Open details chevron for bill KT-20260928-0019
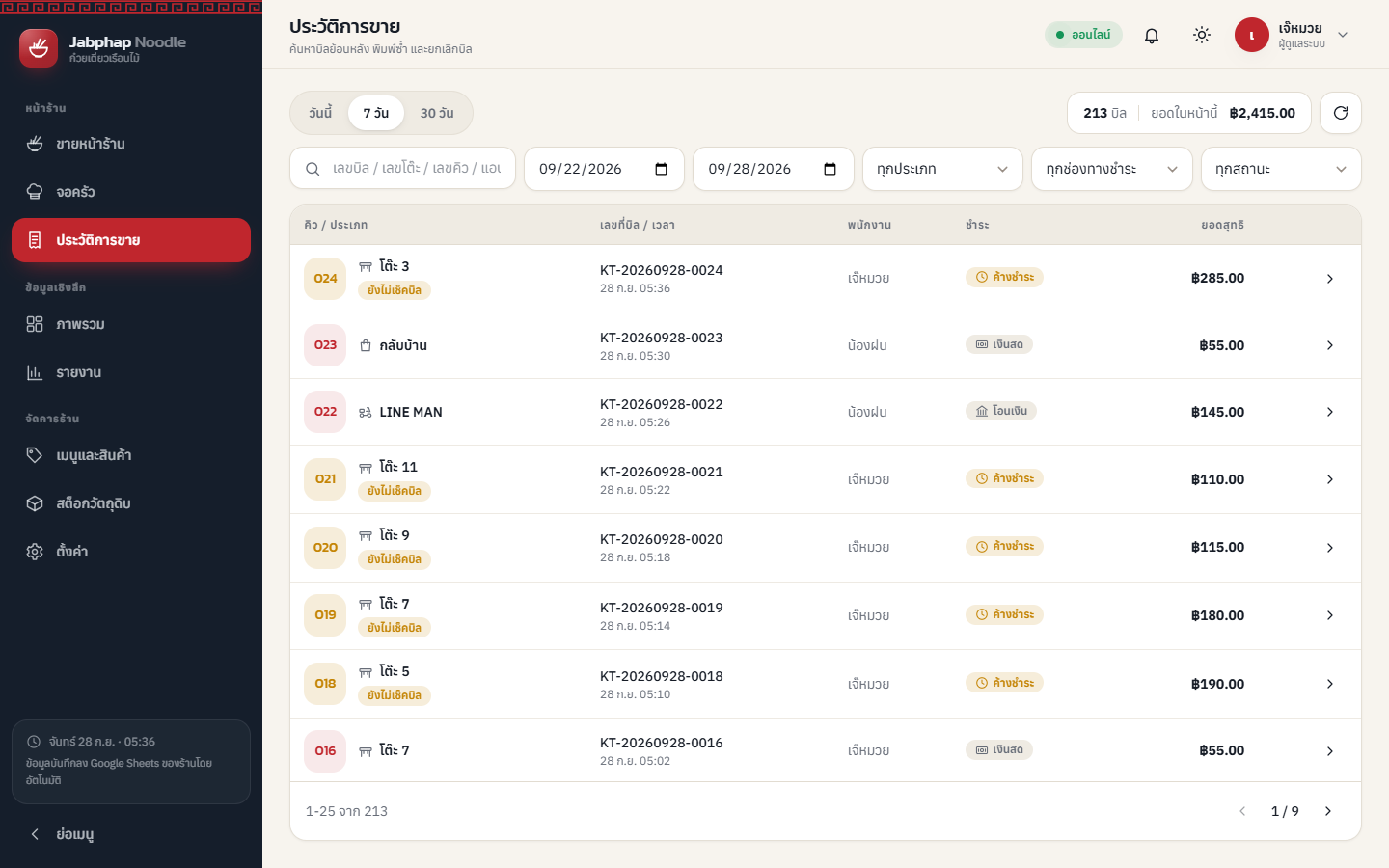The width and height of the screenshot is (1389, 868). coord(1330,615)
